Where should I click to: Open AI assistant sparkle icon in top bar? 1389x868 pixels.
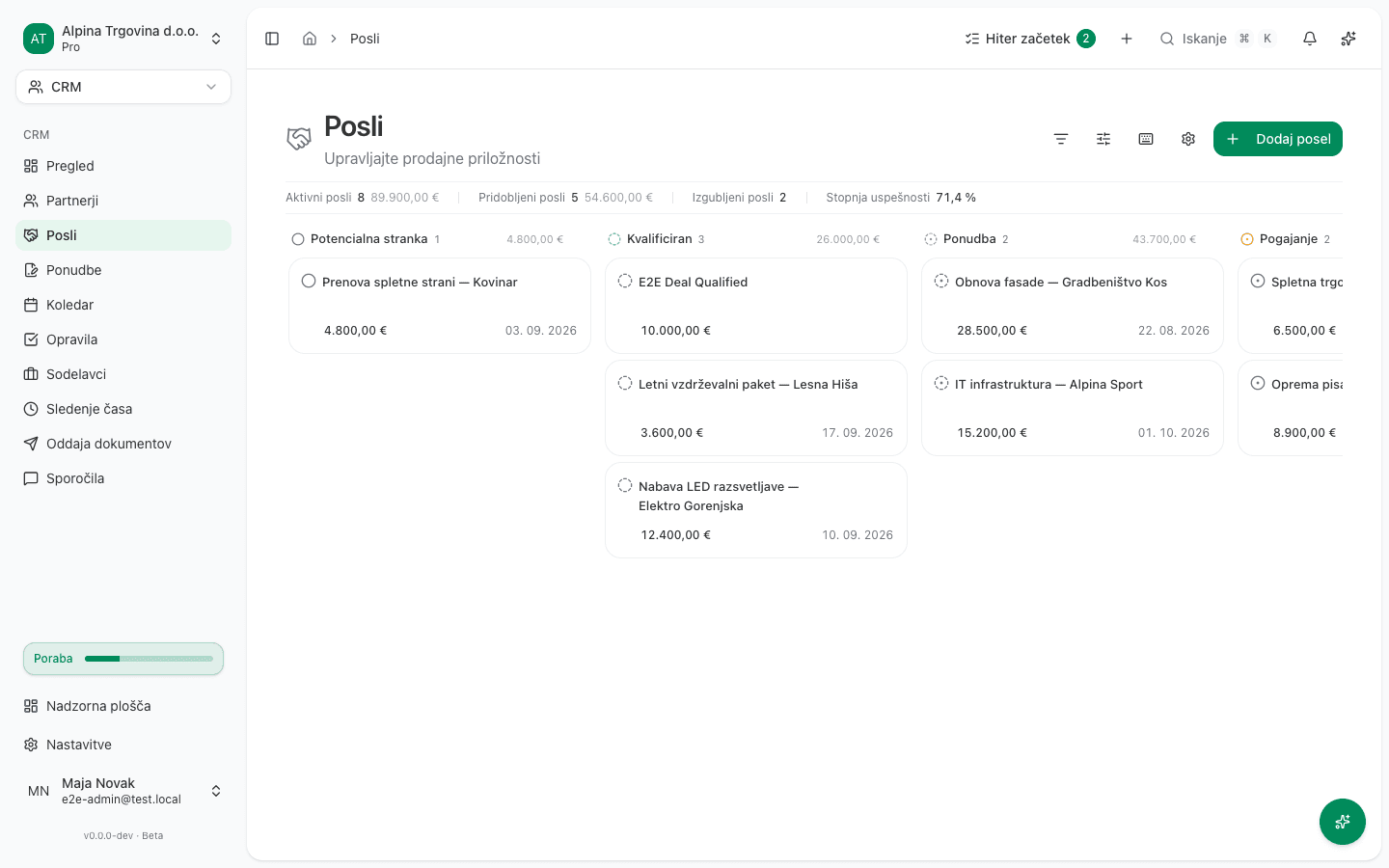pos(1348,39)
